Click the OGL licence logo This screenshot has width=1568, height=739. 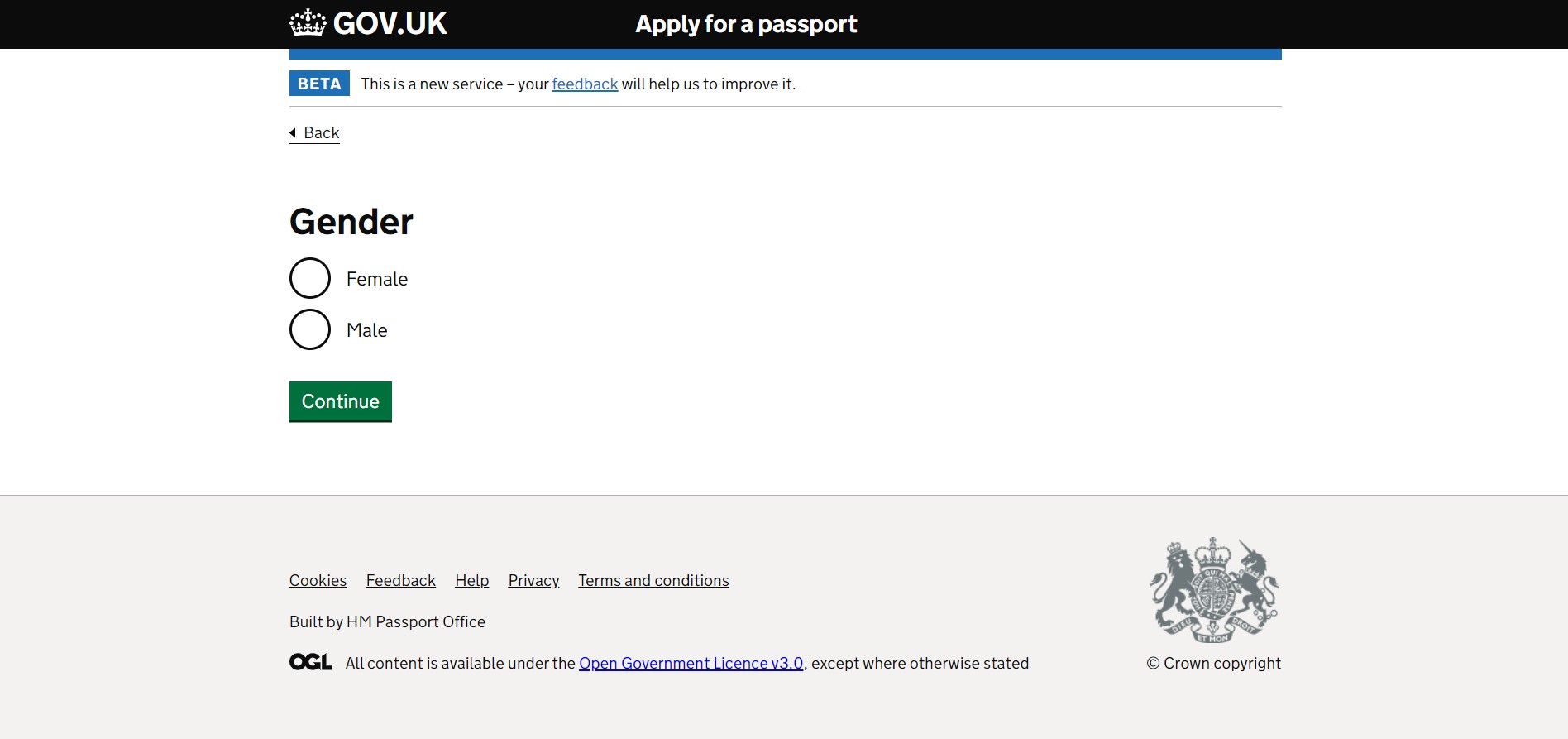click(x=310, y=662)
